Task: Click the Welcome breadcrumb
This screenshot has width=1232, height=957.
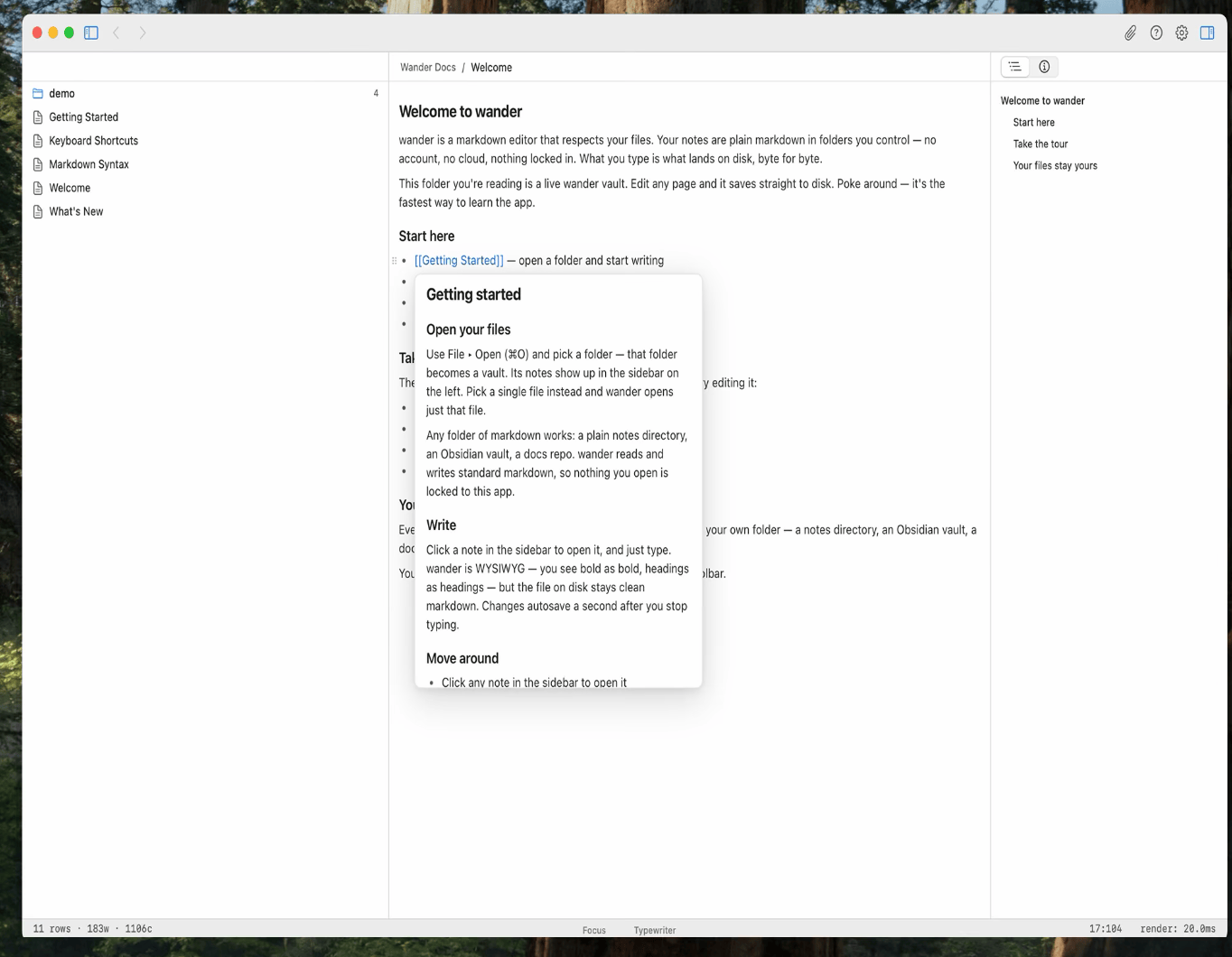Action: click(x=491, y=68)
